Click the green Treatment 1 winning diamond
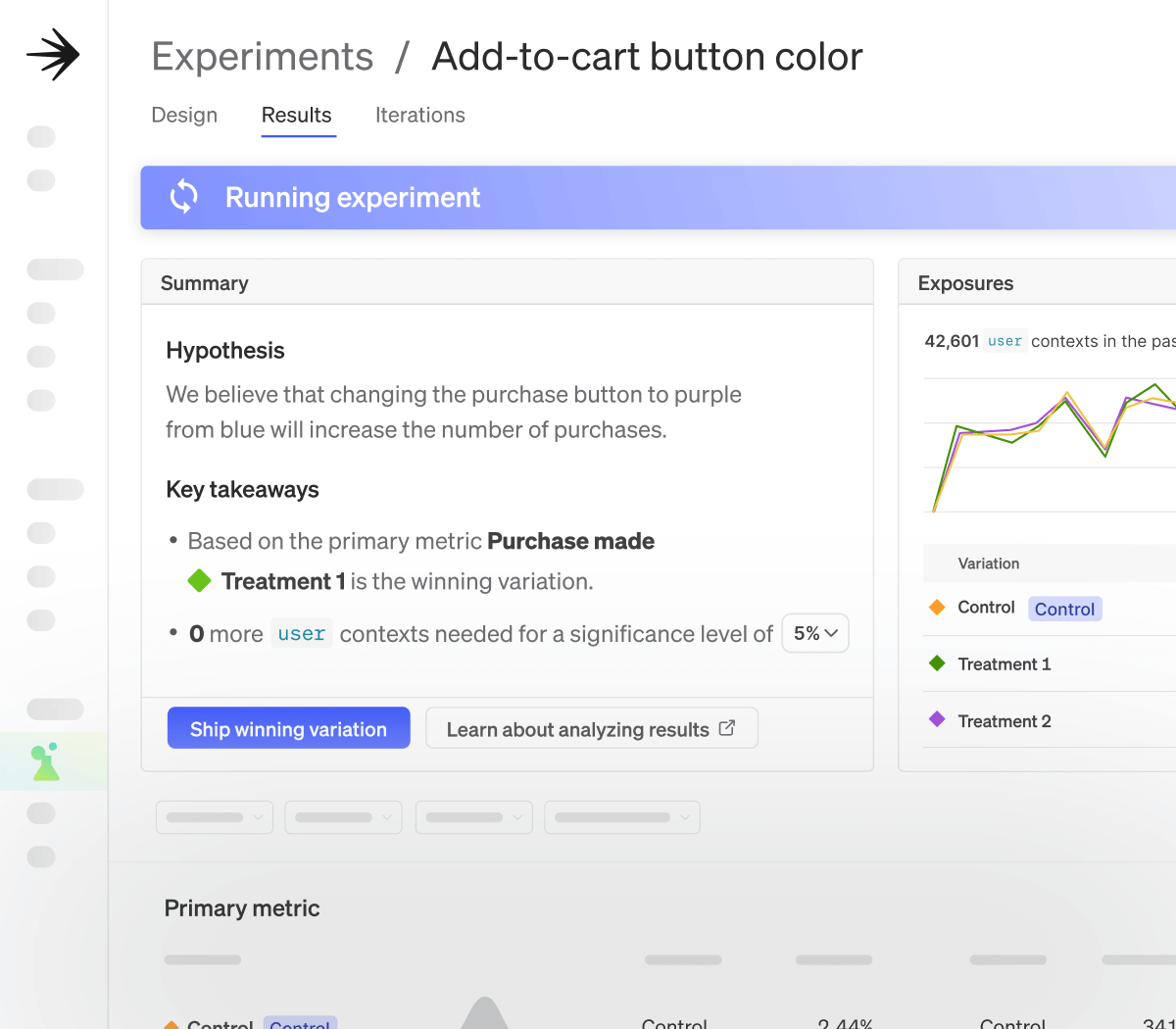1176x1029 pixels. tap(199, 581)
